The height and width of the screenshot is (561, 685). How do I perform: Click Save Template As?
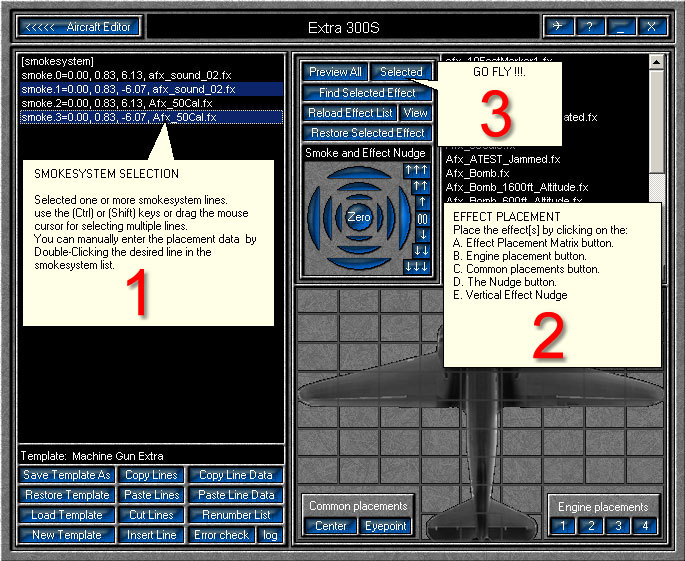point(67,474)
